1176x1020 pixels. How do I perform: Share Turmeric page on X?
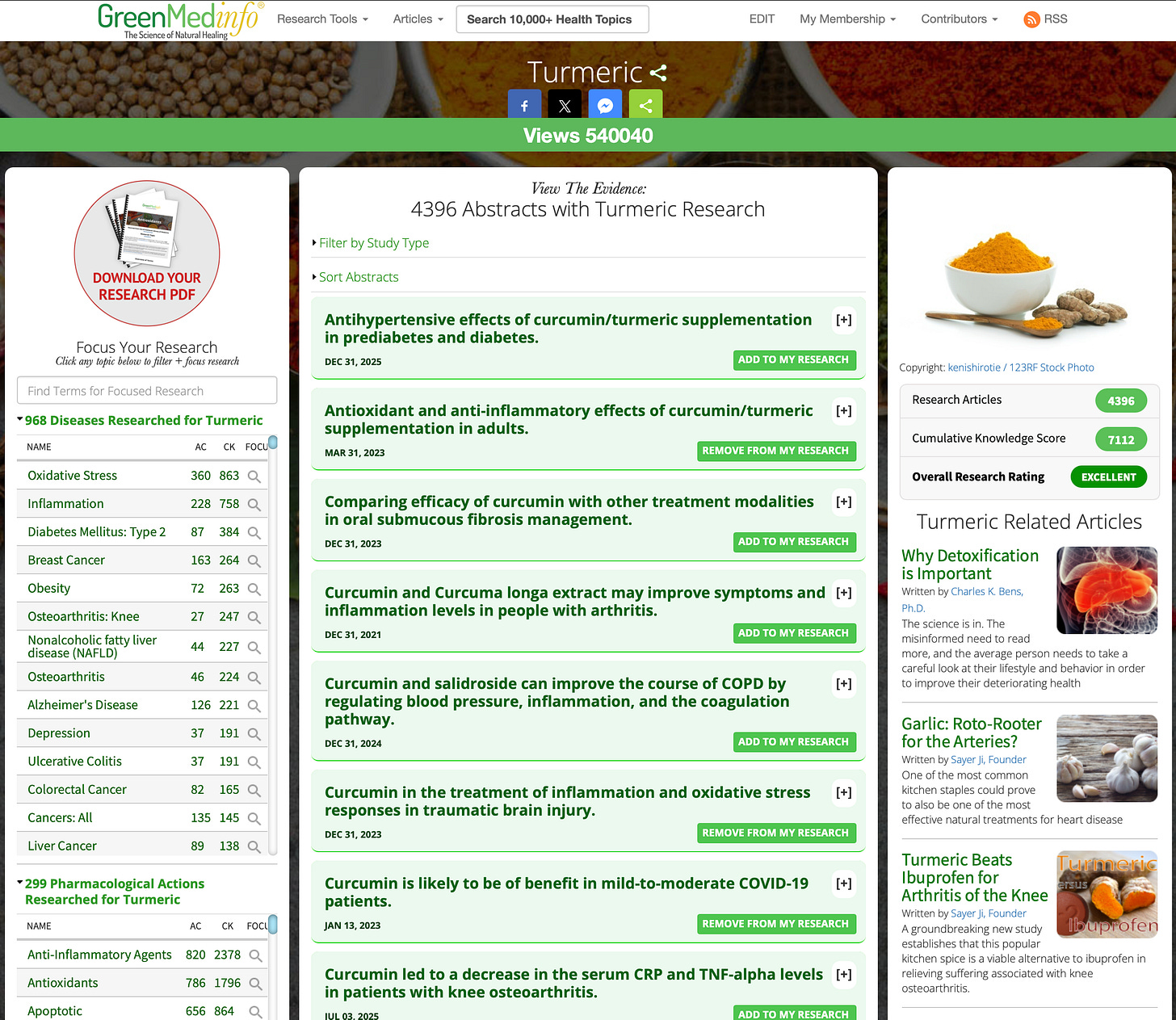tap(565, 105)
